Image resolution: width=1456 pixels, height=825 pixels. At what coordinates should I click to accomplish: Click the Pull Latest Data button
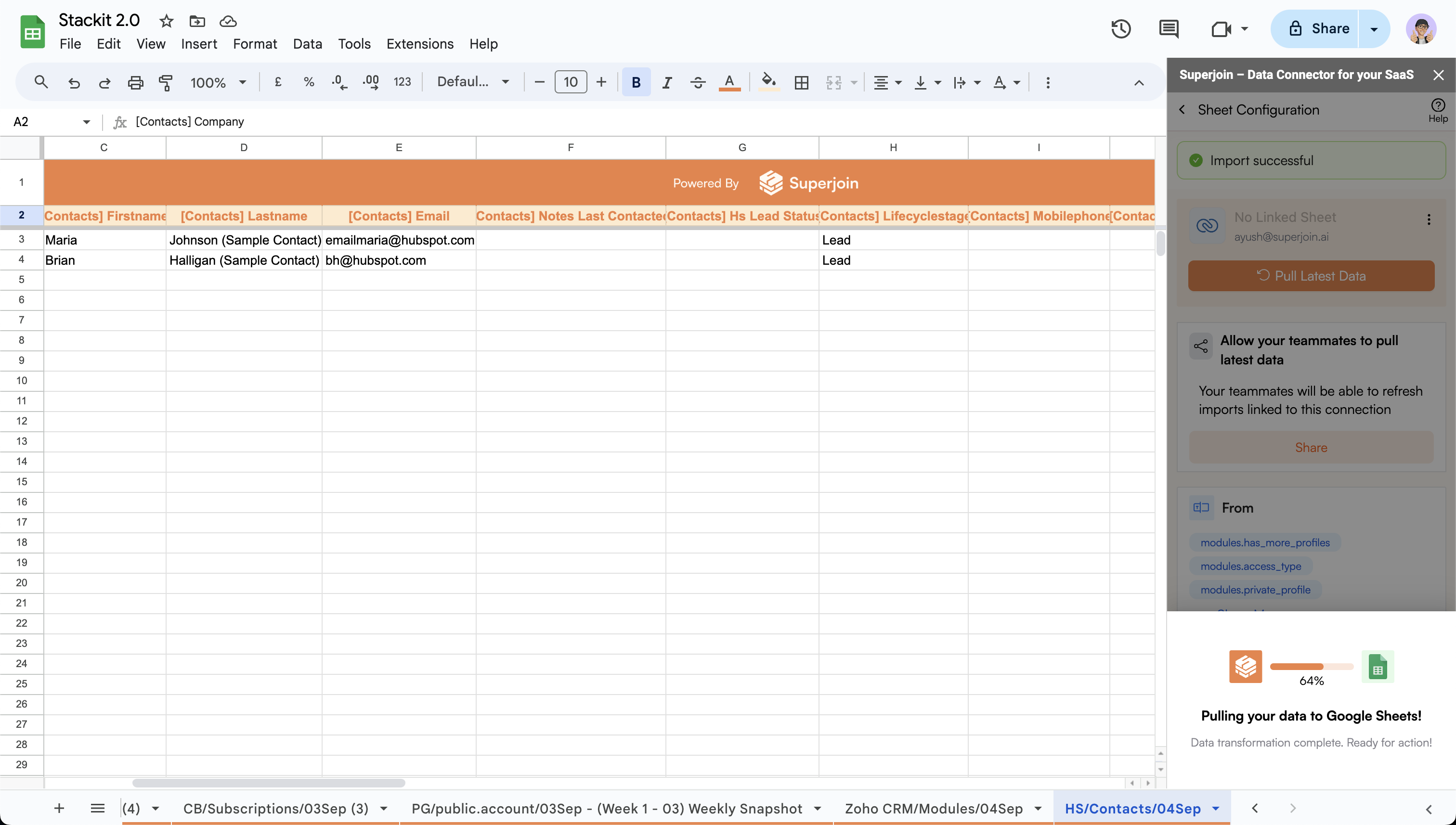point(1311,276)
